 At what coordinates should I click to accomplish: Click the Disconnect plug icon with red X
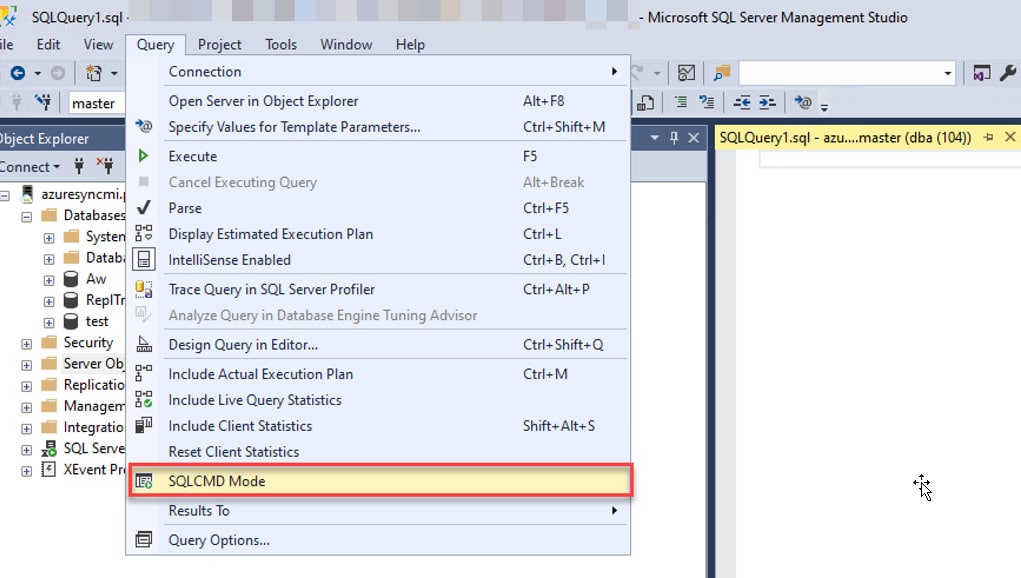105,167
